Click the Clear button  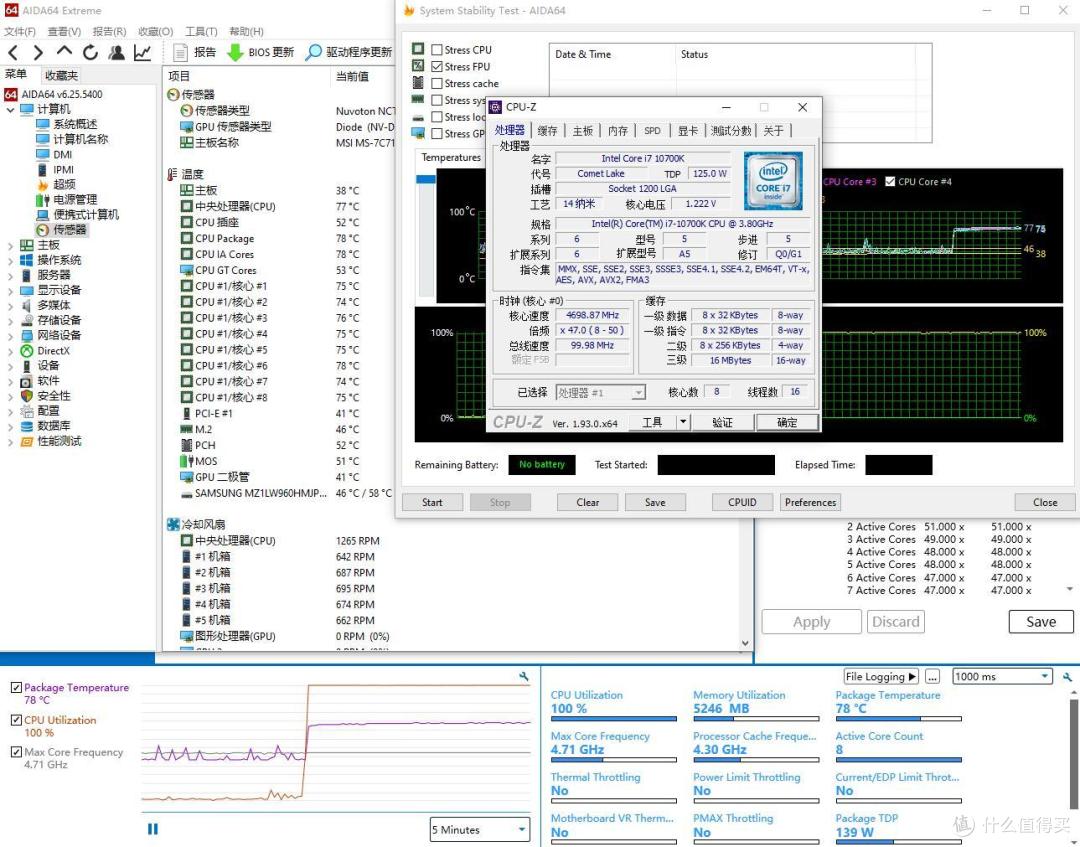(588, 502)
